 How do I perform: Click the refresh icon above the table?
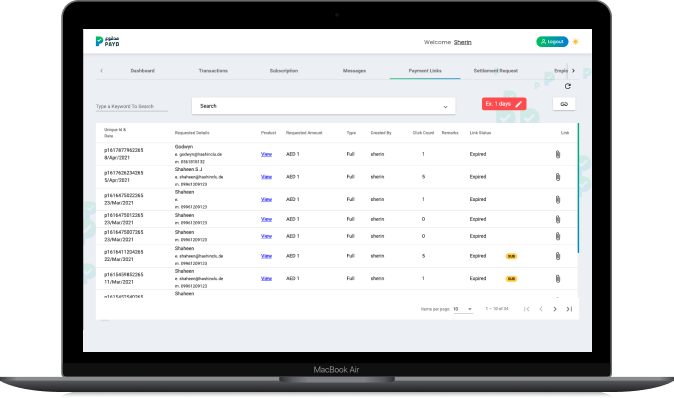click(567, 86)
